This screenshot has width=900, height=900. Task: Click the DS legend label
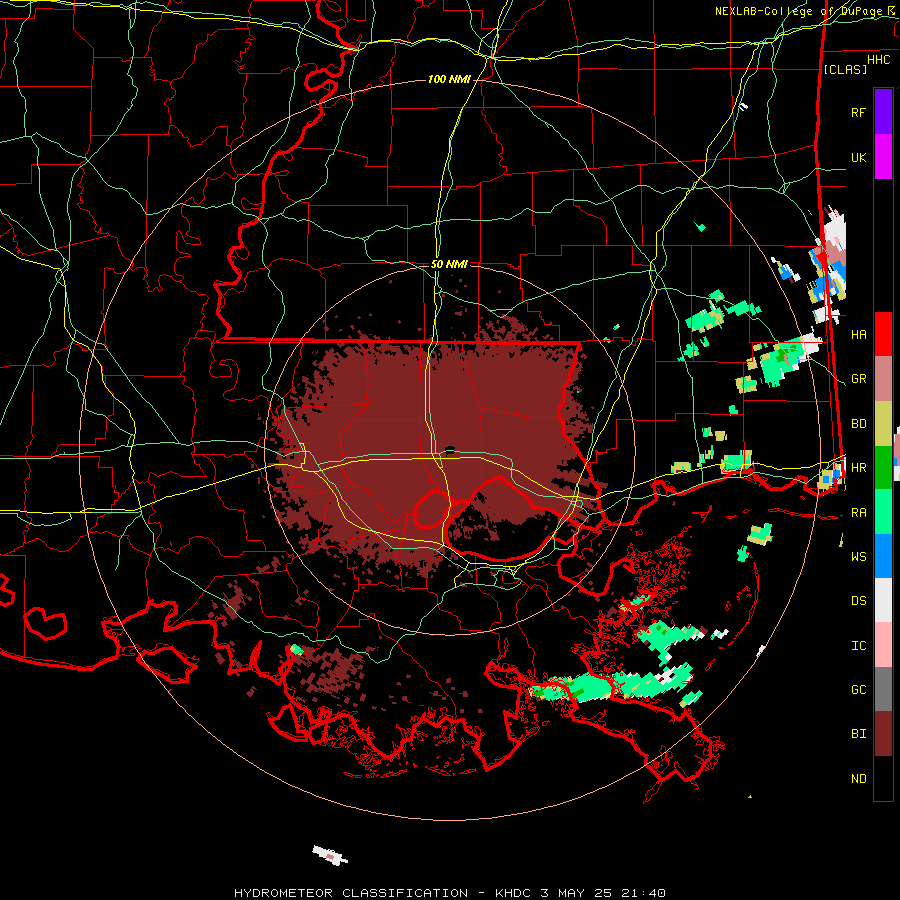tap(859, 601)
